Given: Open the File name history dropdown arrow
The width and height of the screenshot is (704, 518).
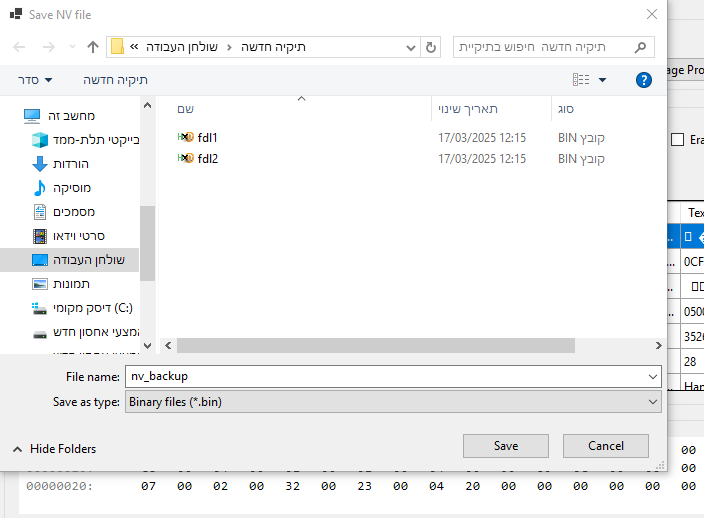Looking at the screenshot, I should click(x=653, y=376).
